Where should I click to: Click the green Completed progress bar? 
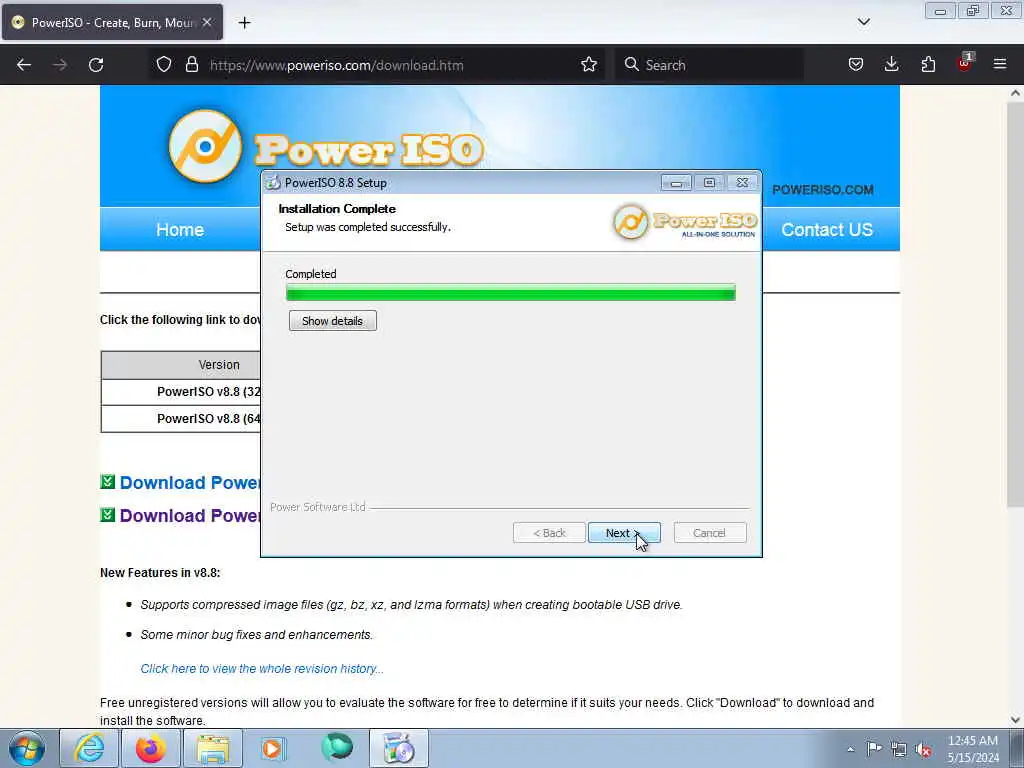pyautogui.click(x=511, y=293)
